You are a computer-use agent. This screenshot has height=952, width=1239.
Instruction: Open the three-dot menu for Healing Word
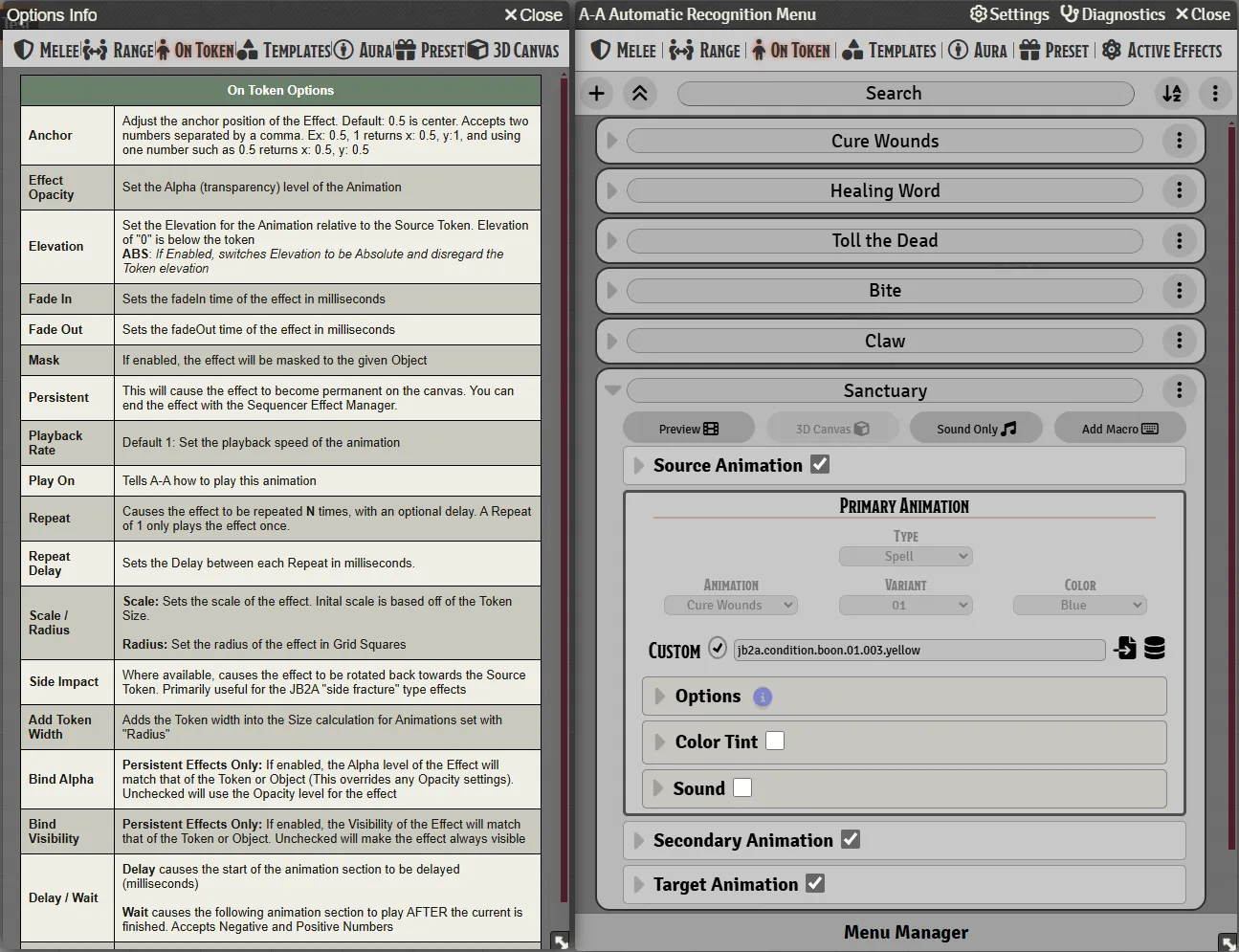[x=1180, y=190]
